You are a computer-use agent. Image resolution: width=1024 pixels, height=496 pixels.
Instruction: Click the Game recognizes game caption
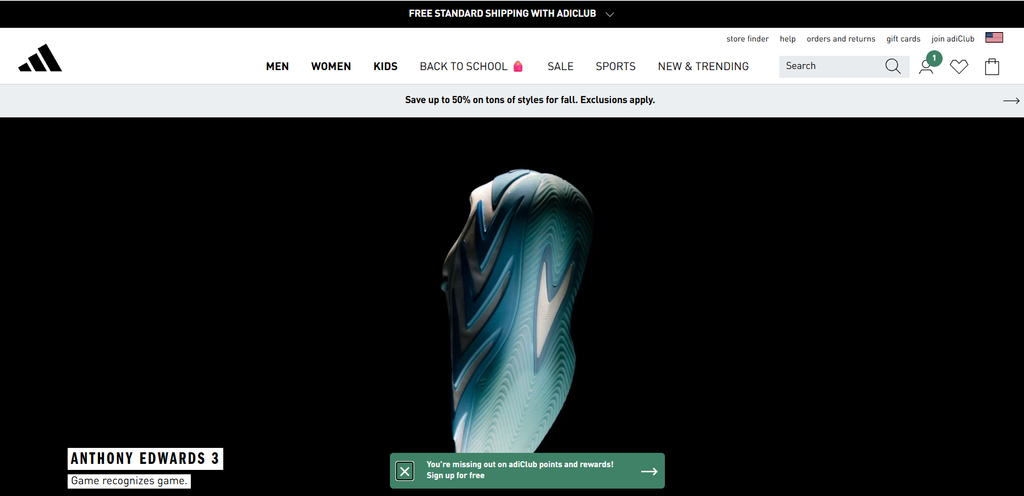(129, 481)
